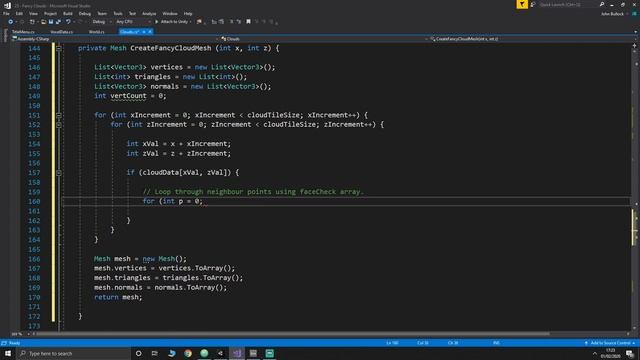Open the Debug menu
640x360 pixels.
coord(84,13)
